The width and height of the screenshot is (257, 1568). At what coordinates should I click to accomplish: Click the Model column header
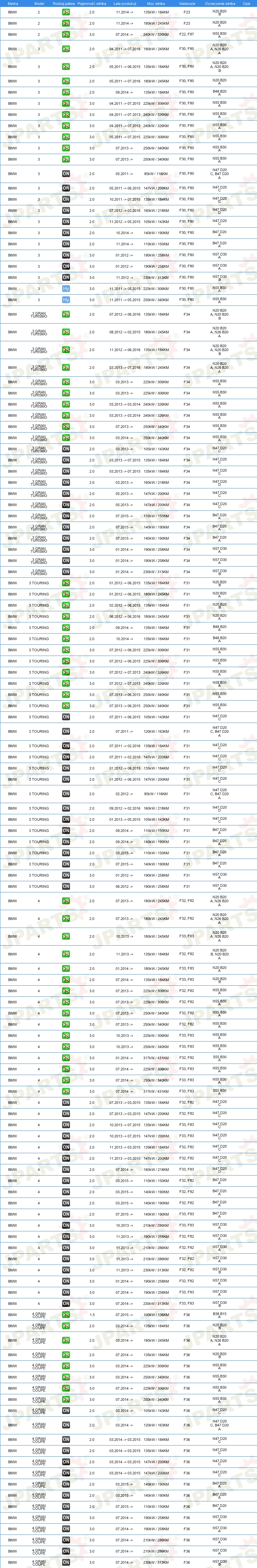(39, 4)
